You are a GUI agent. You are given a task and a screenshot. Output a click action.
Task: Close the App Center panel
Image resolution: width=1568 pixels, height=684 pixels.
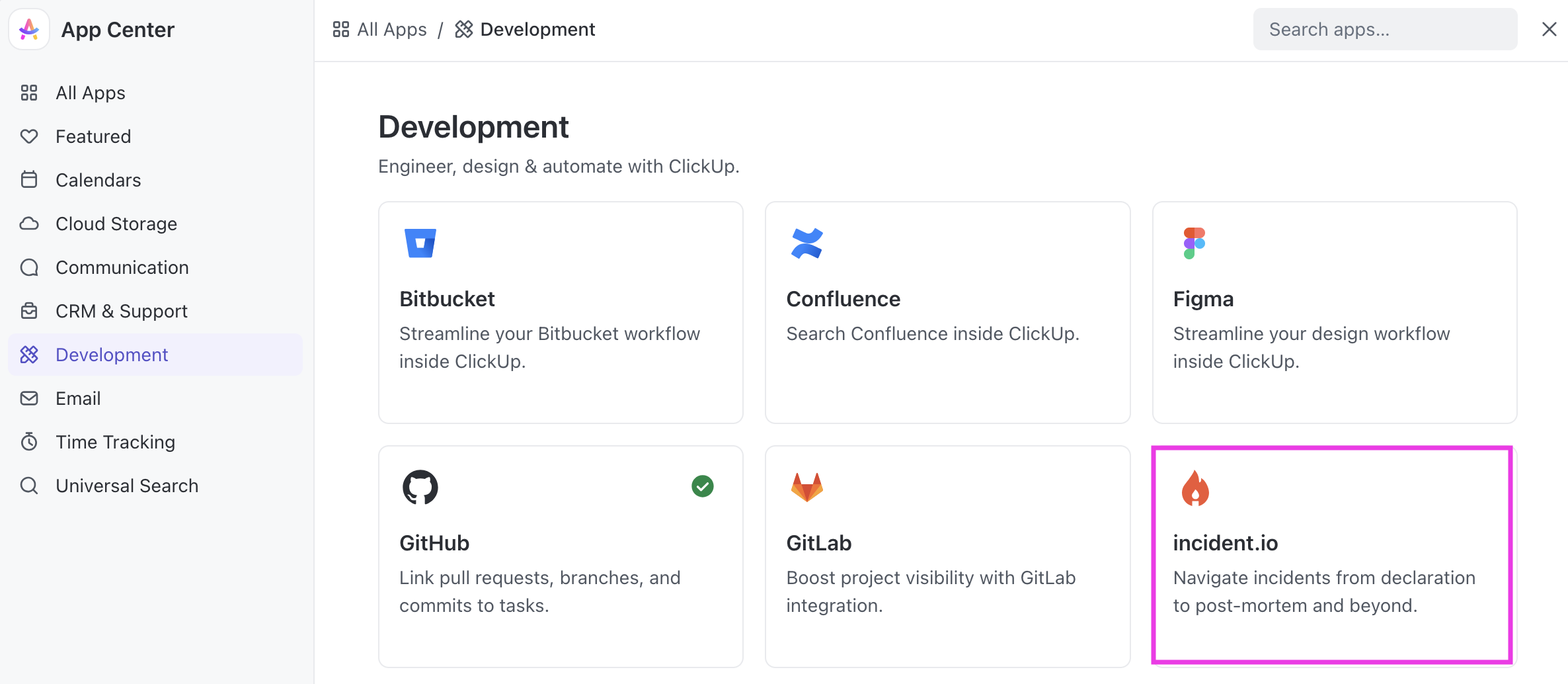click(x=1549, y=28)
